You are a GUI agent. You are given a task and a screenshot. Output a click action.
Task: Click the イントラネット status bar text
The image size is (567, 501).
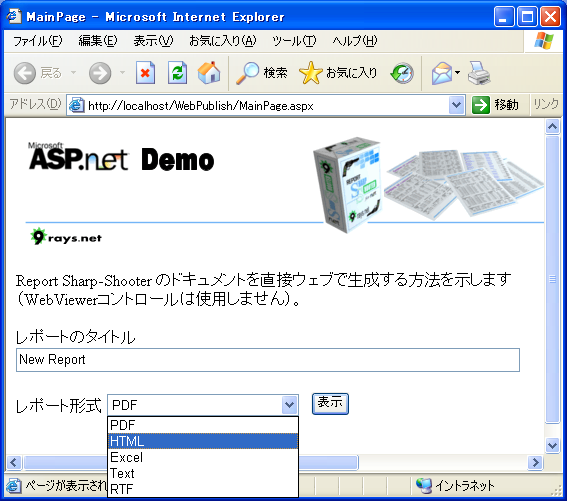(465, 485)
